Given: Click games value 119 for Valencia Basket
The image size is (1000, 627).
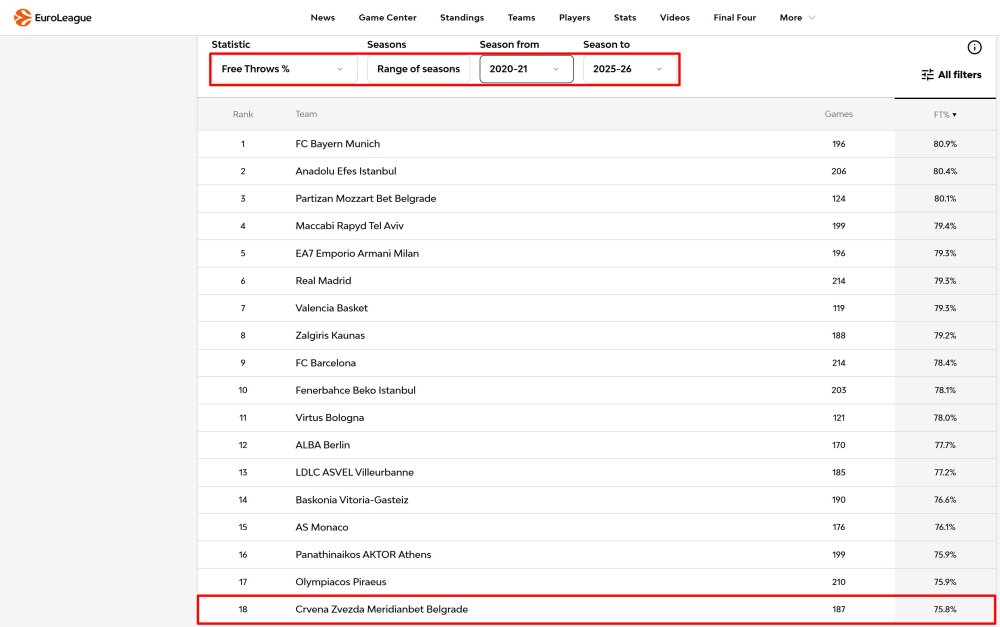Looking at the screenshot, I should click(x=839, y=308).
